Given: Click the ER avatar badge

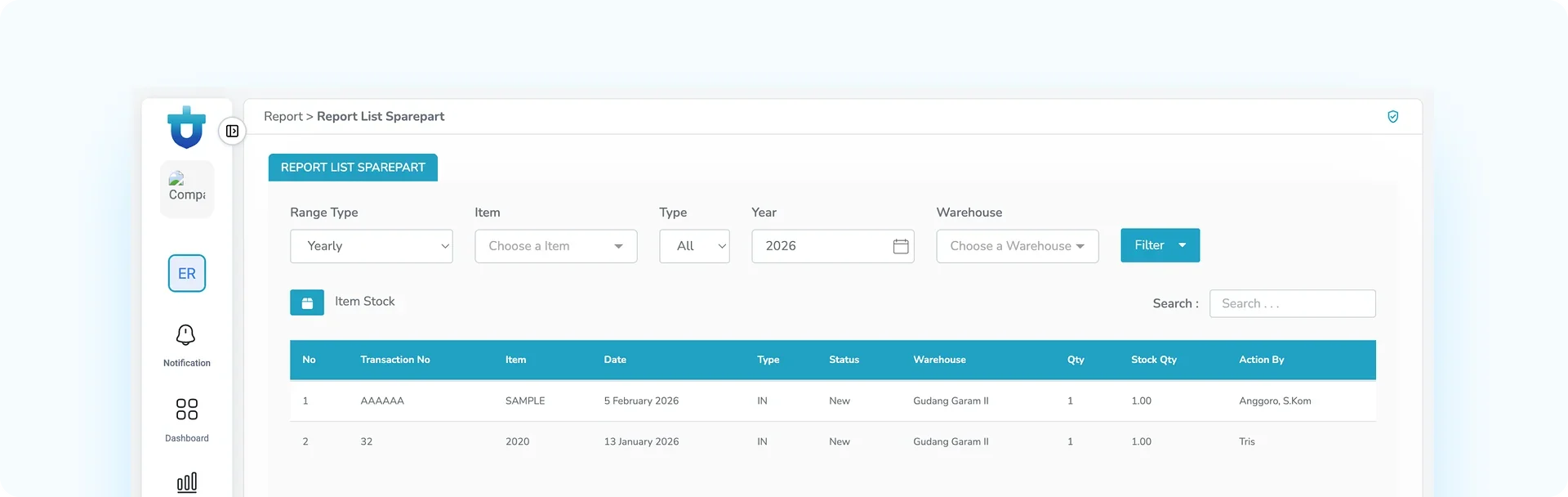Looking at the screenshot, I should pyautogui.click(x=187, y=273).
